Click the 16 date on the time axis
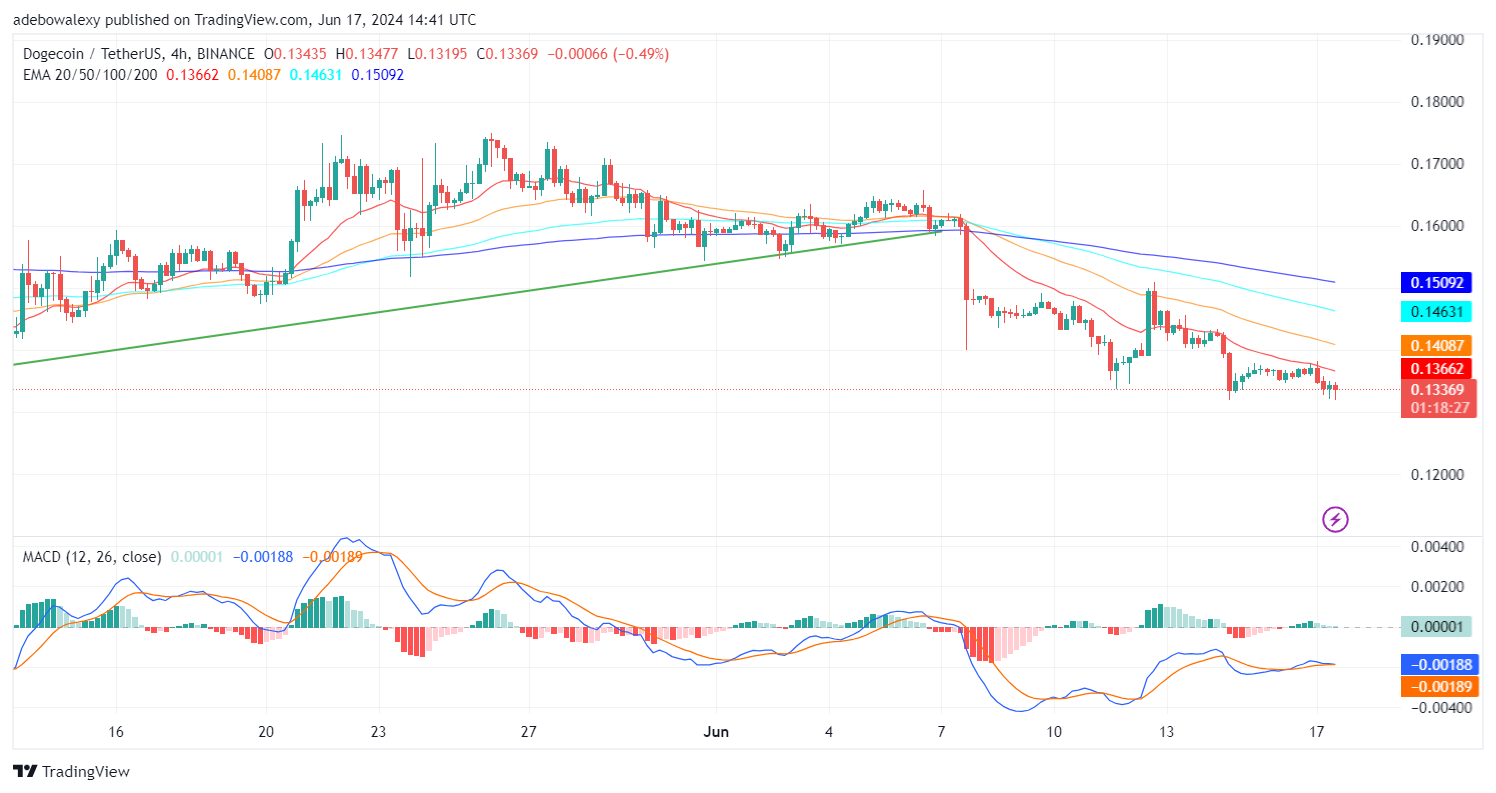The image size is (1496, 793). [116, 731]
